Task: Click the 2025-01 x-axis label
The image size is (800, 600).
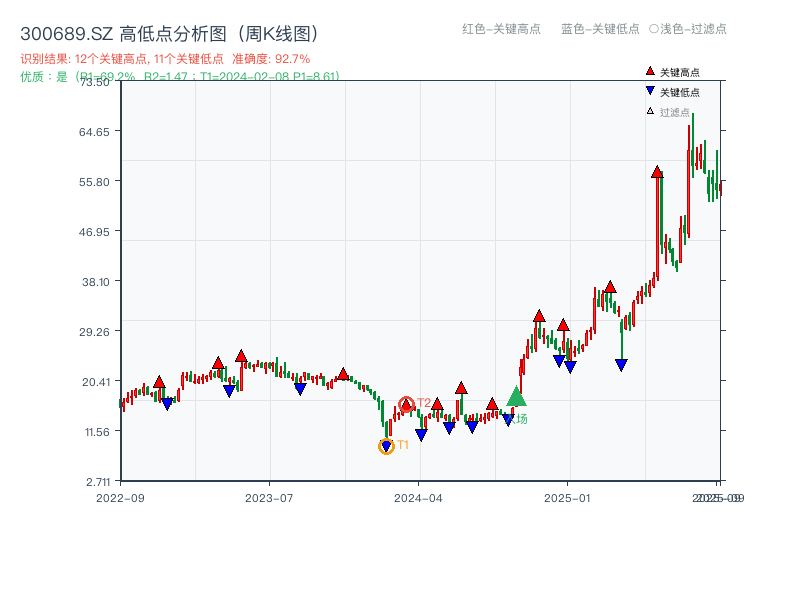Action: 567,498
